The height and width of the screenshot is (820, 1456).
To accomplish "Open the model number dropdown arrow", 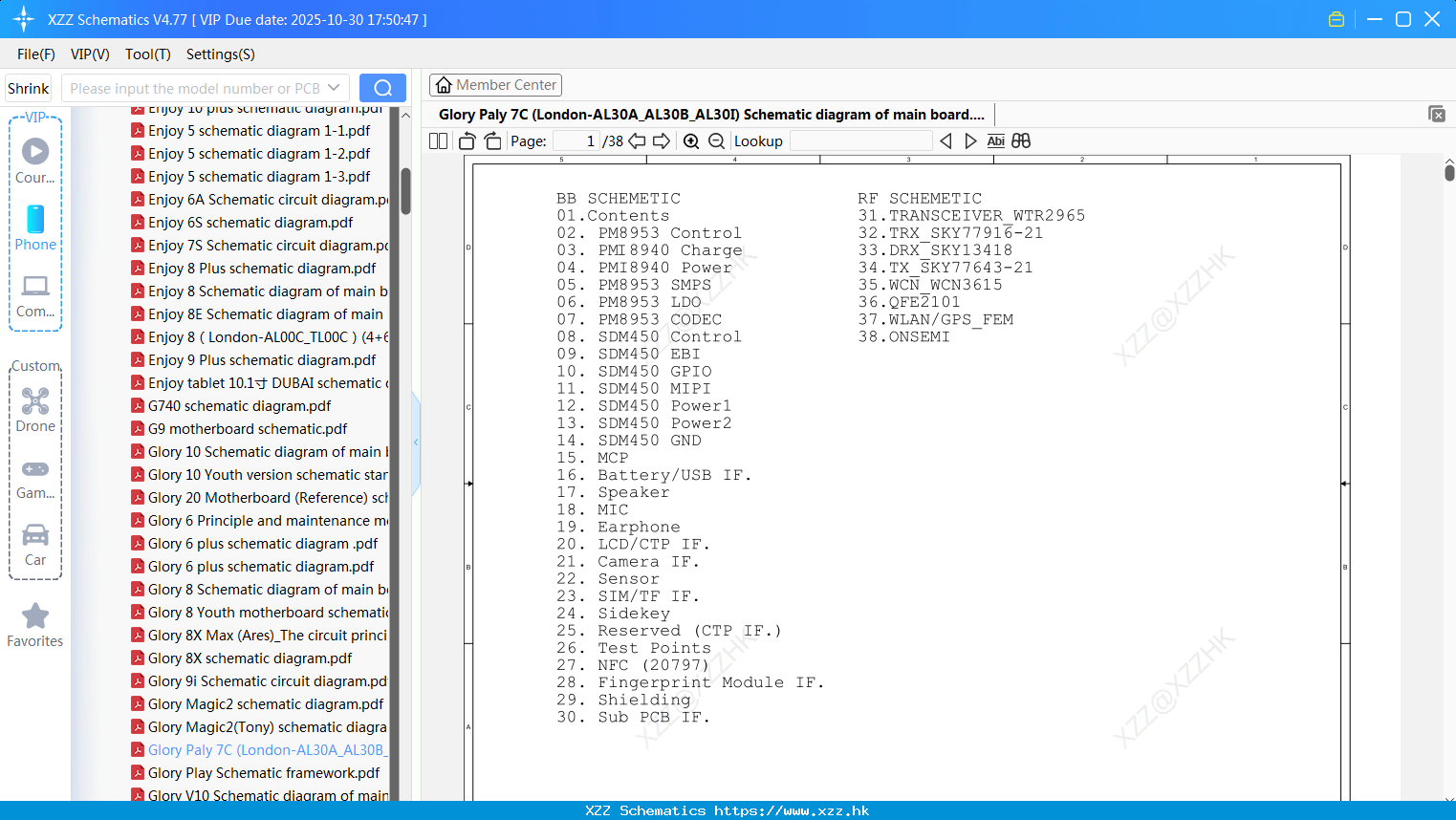I will [x=334, y=88].
